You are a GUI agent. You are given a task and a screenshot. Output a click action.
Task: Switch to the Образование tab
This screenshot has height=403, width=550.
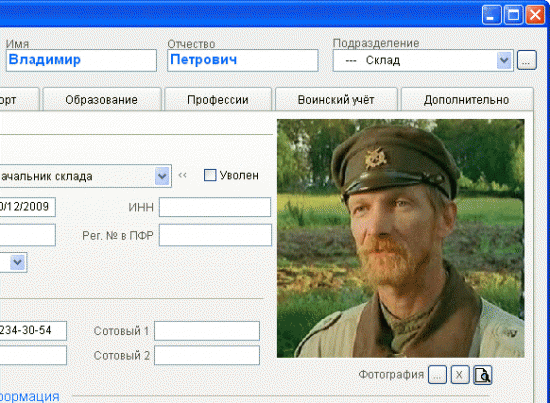101,100
